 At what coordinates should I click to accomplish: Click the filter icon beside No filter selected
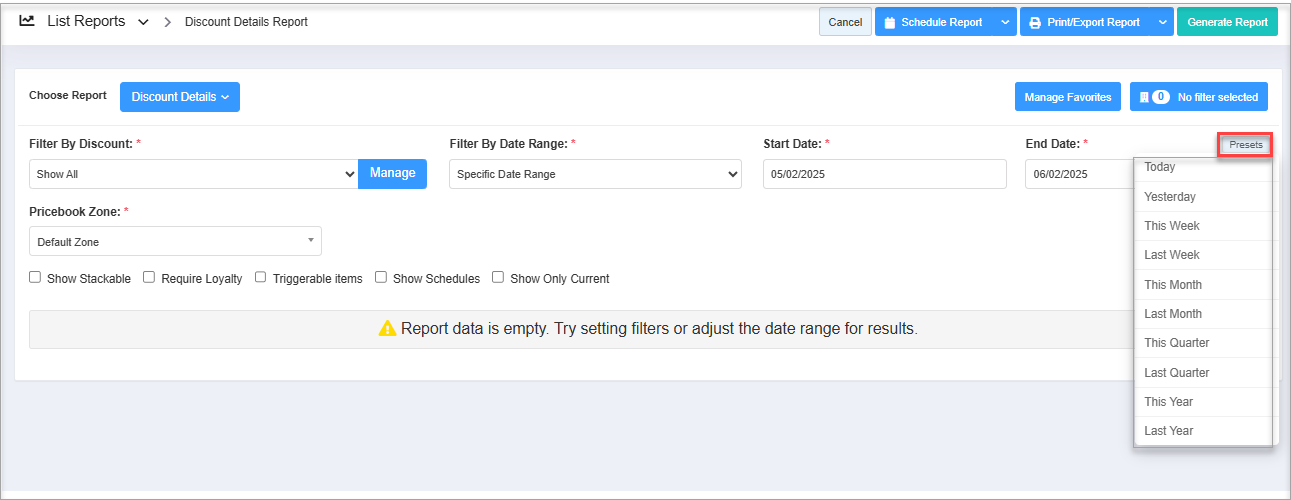point(1144,97)
